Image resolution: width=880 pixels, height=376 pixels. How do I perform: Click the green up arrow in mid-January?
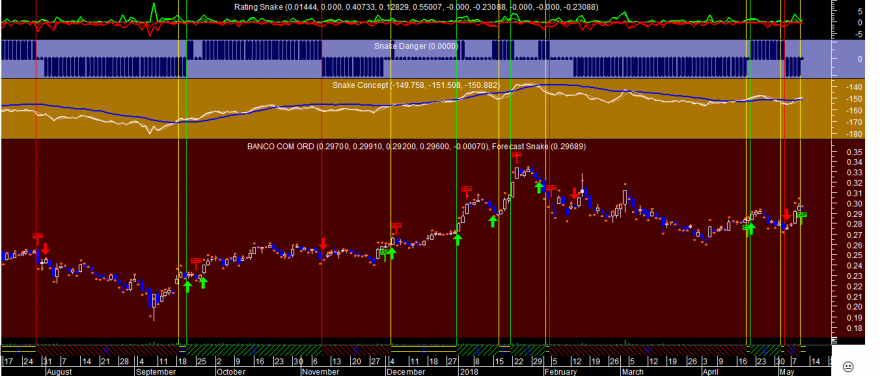[493, 221]
